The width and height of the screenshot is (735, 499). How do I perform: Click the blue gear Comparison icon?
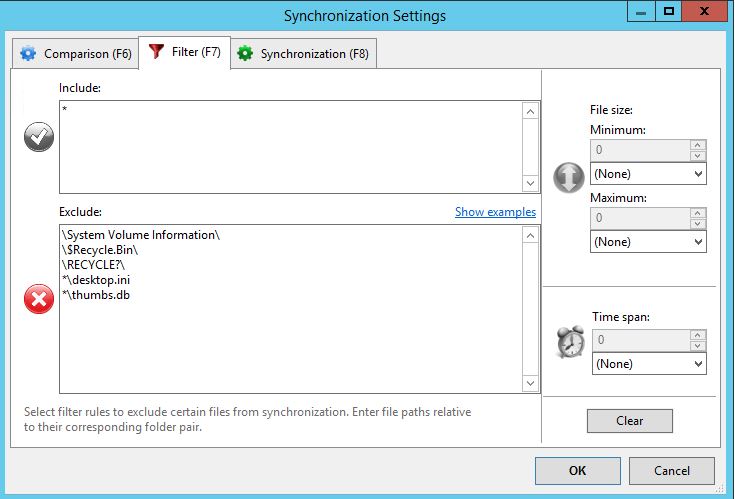(28, 53)
